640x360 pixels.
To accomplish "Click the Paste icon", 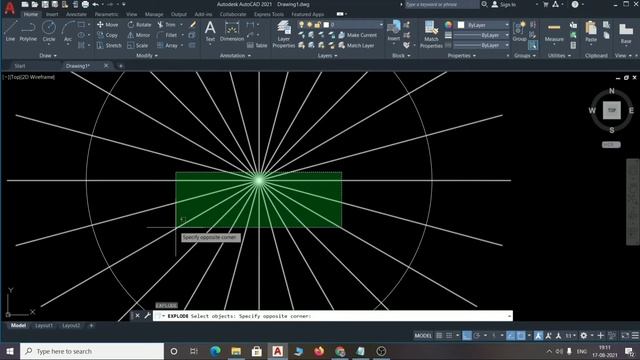I will [591, 32].
